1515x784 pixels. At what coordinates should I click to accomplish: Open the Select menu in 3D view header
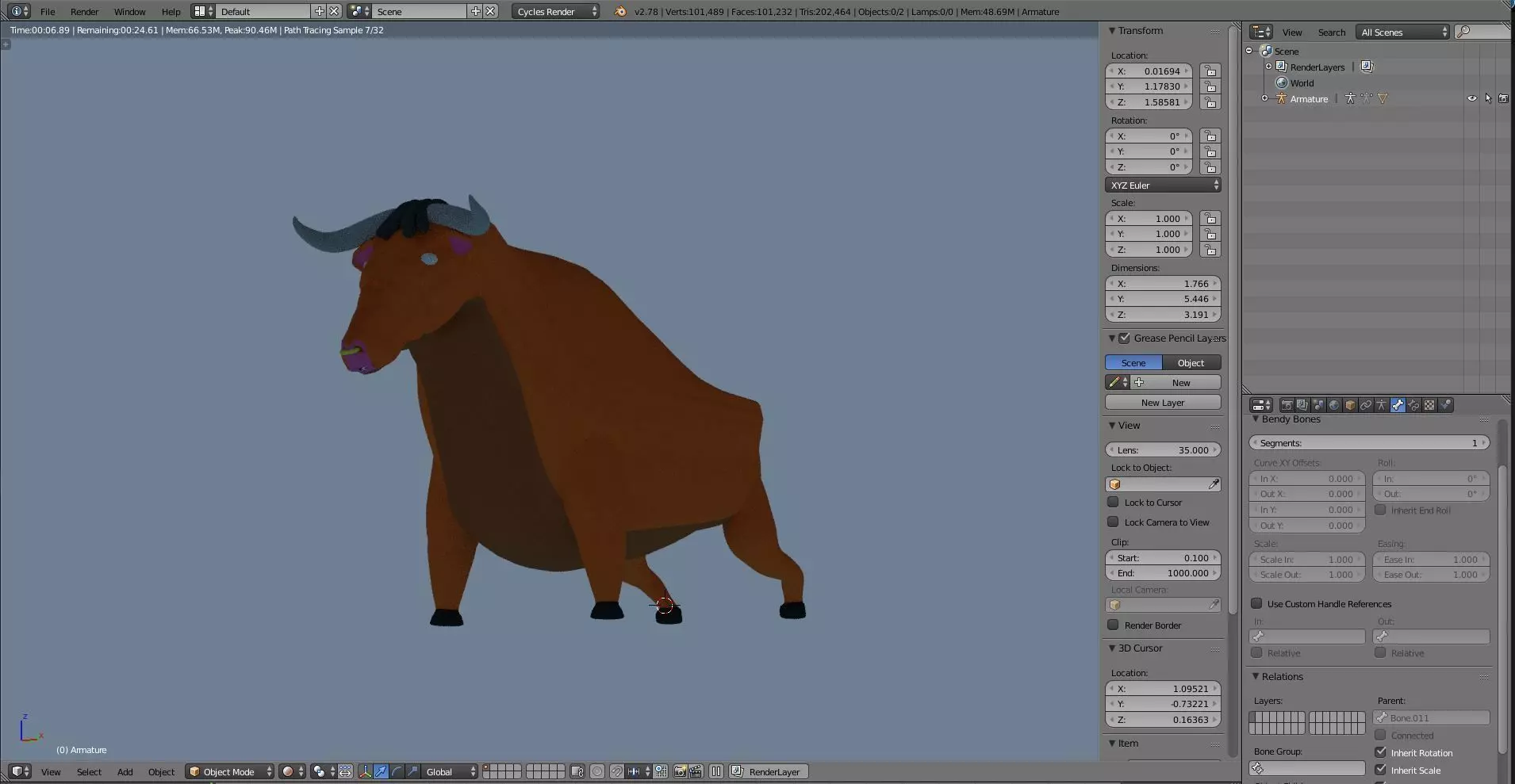pyautogui.click(x=89, y=772)
